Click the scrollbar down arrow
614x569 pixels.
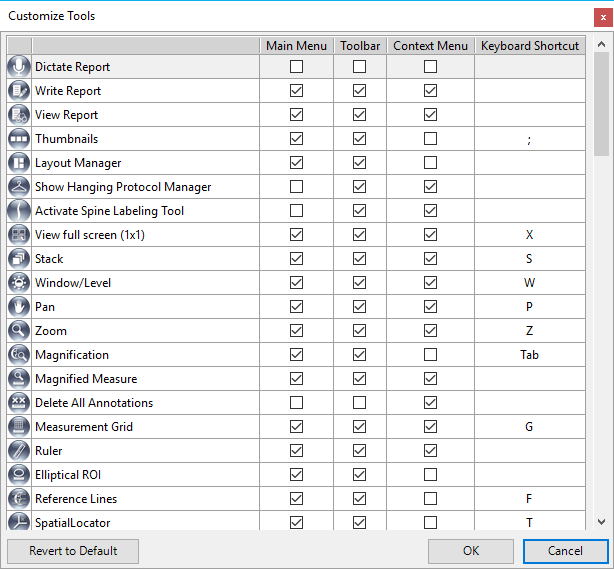(x=601, y=522)
